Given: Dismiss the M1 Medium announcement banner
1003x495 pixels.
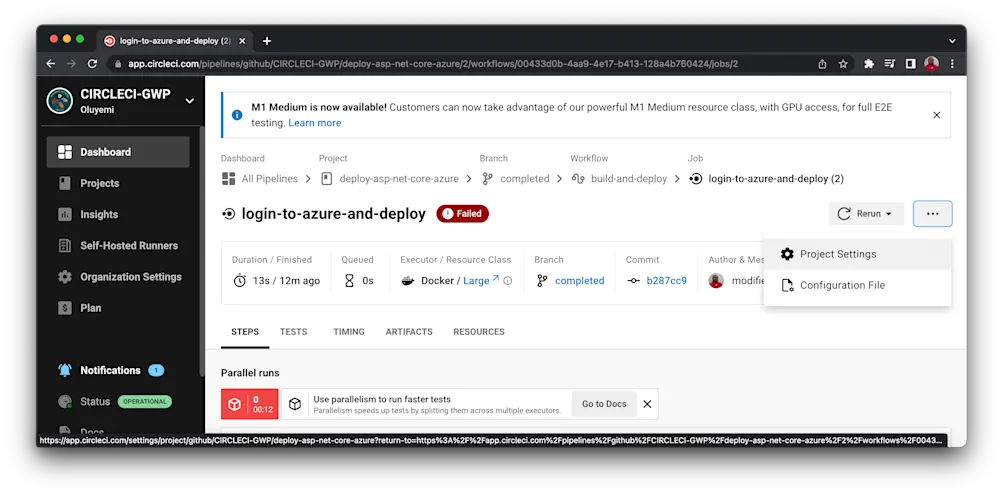Looking at the screenshot, I should tap(936, 115).
